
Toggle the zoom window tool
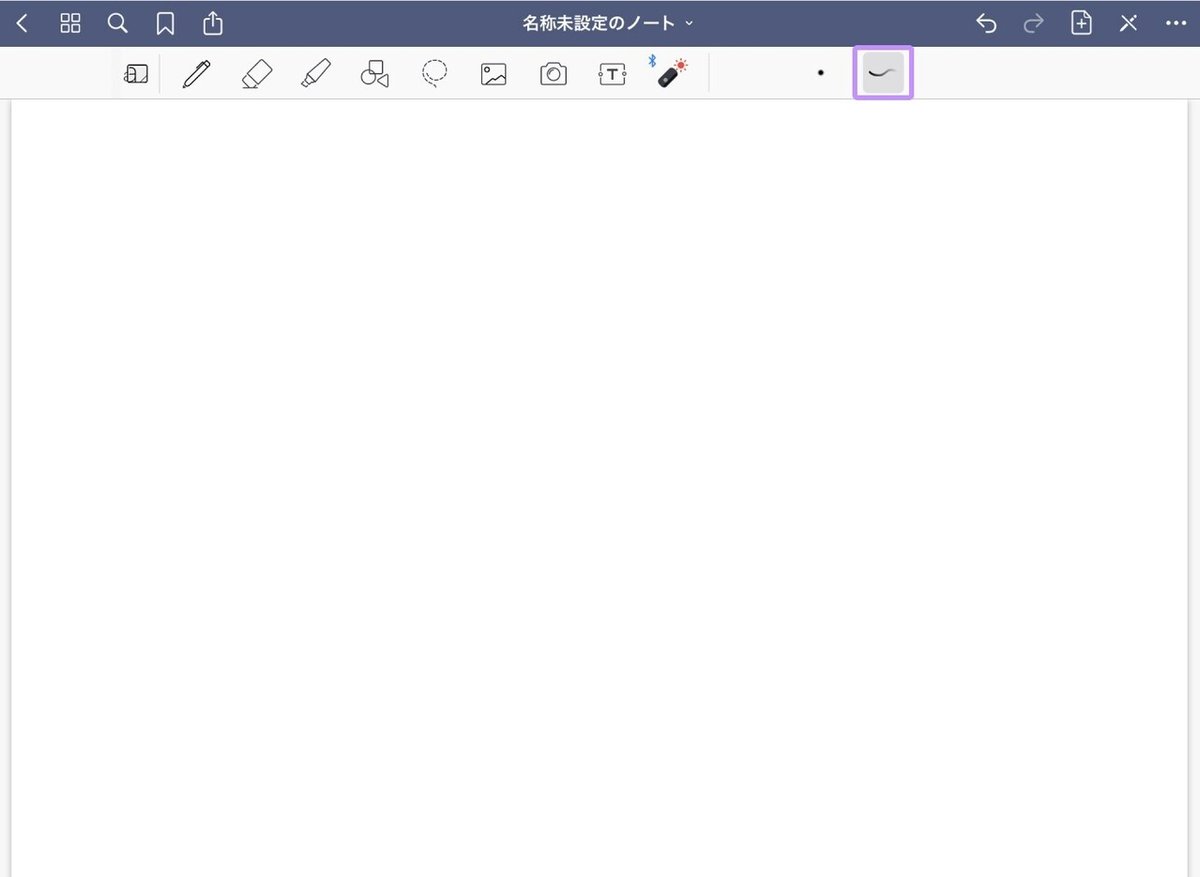136,74
